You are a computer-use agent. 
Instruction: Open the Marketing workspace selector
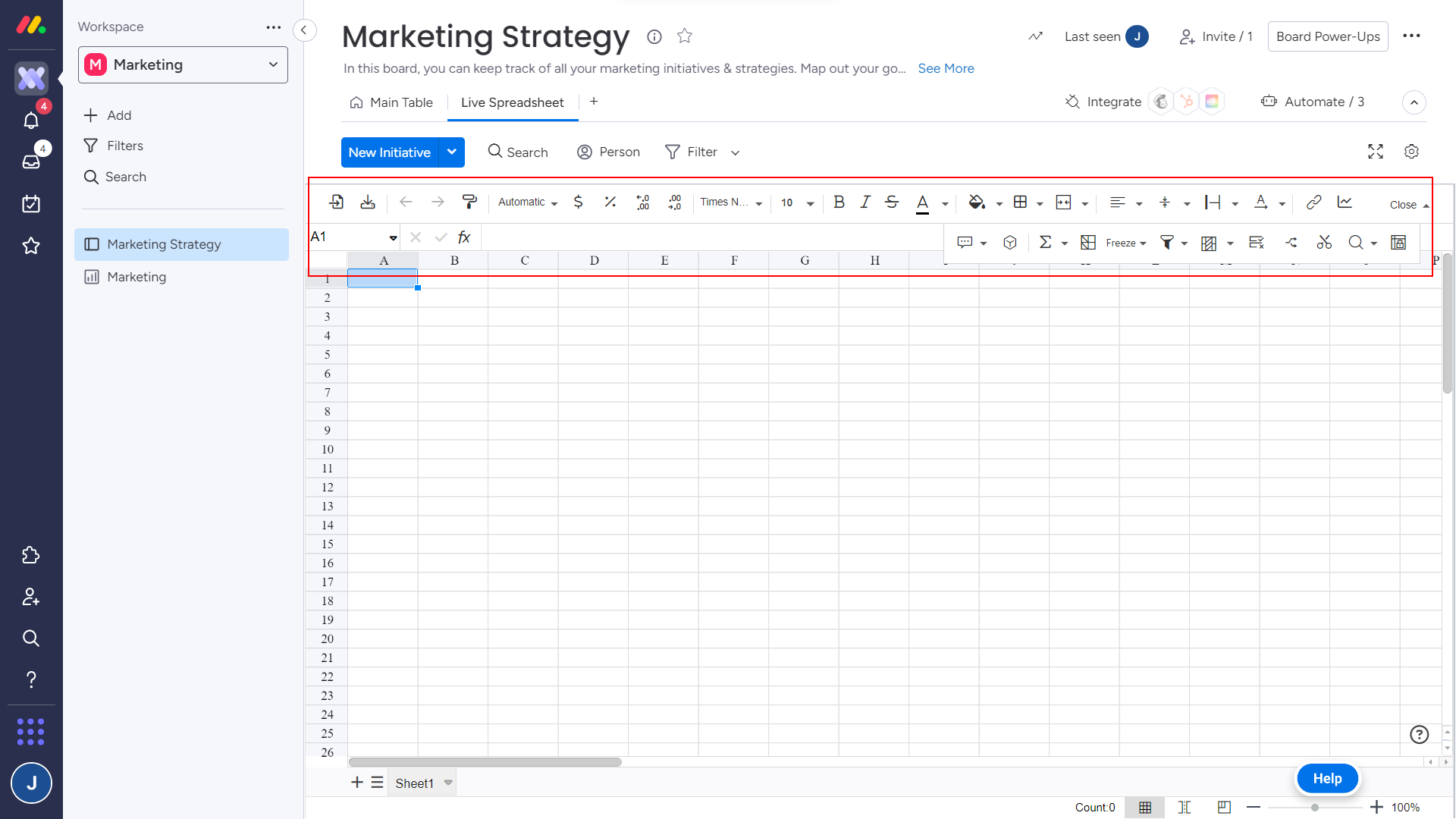[x=183, y=65]
